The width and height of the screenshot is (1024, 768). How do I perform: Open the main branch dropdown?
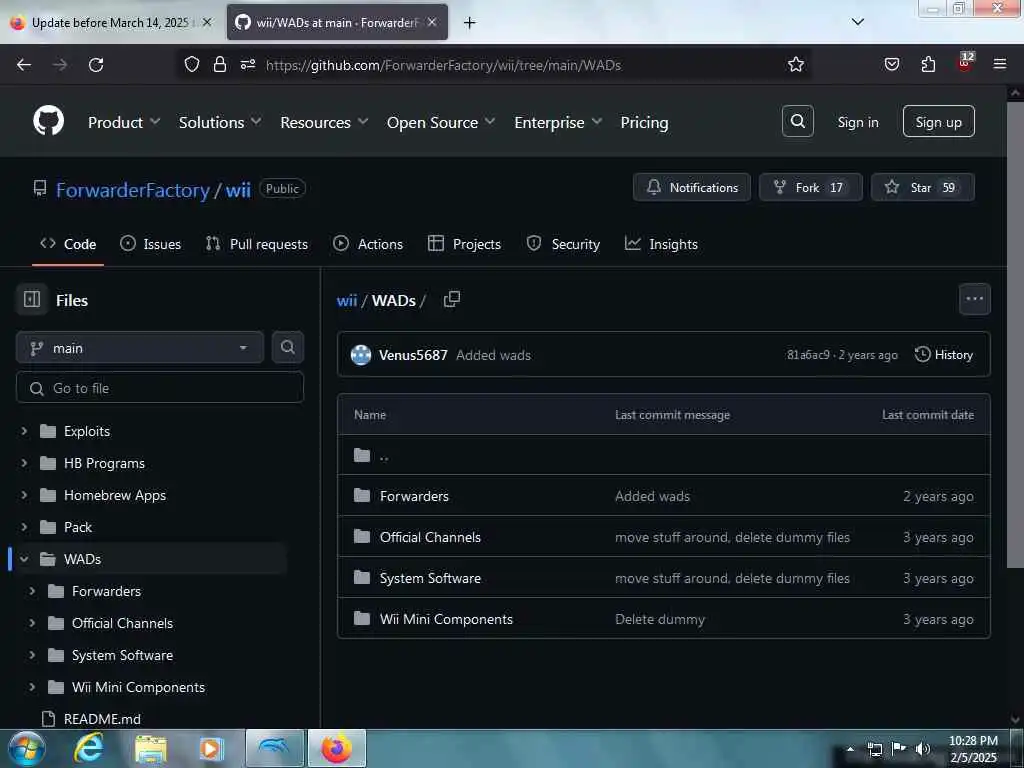point(140,347)
